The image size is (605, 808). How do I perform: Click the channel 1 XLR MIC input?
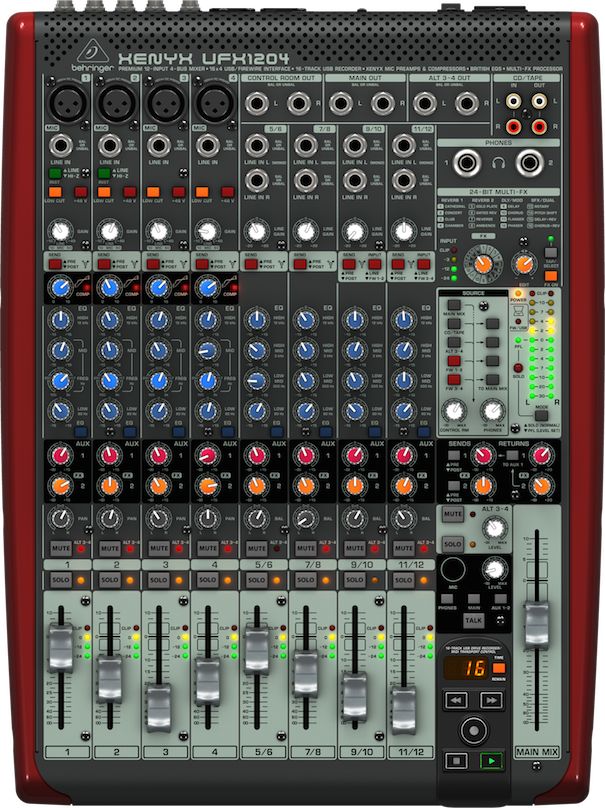(x=67, y=103)
